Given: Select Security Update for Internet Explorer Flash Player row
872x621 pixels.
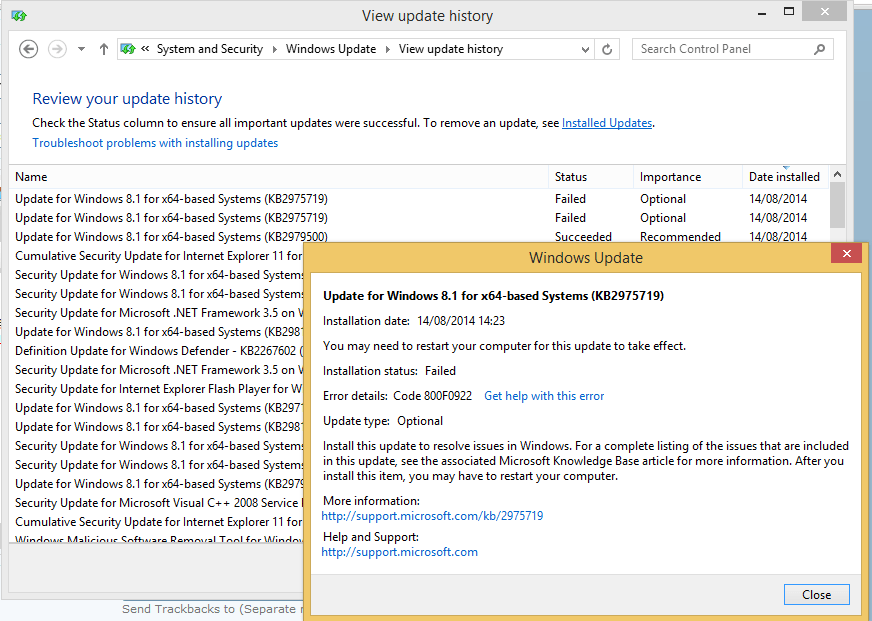Looking at the screenshot, I should click(x=158, y=389).
